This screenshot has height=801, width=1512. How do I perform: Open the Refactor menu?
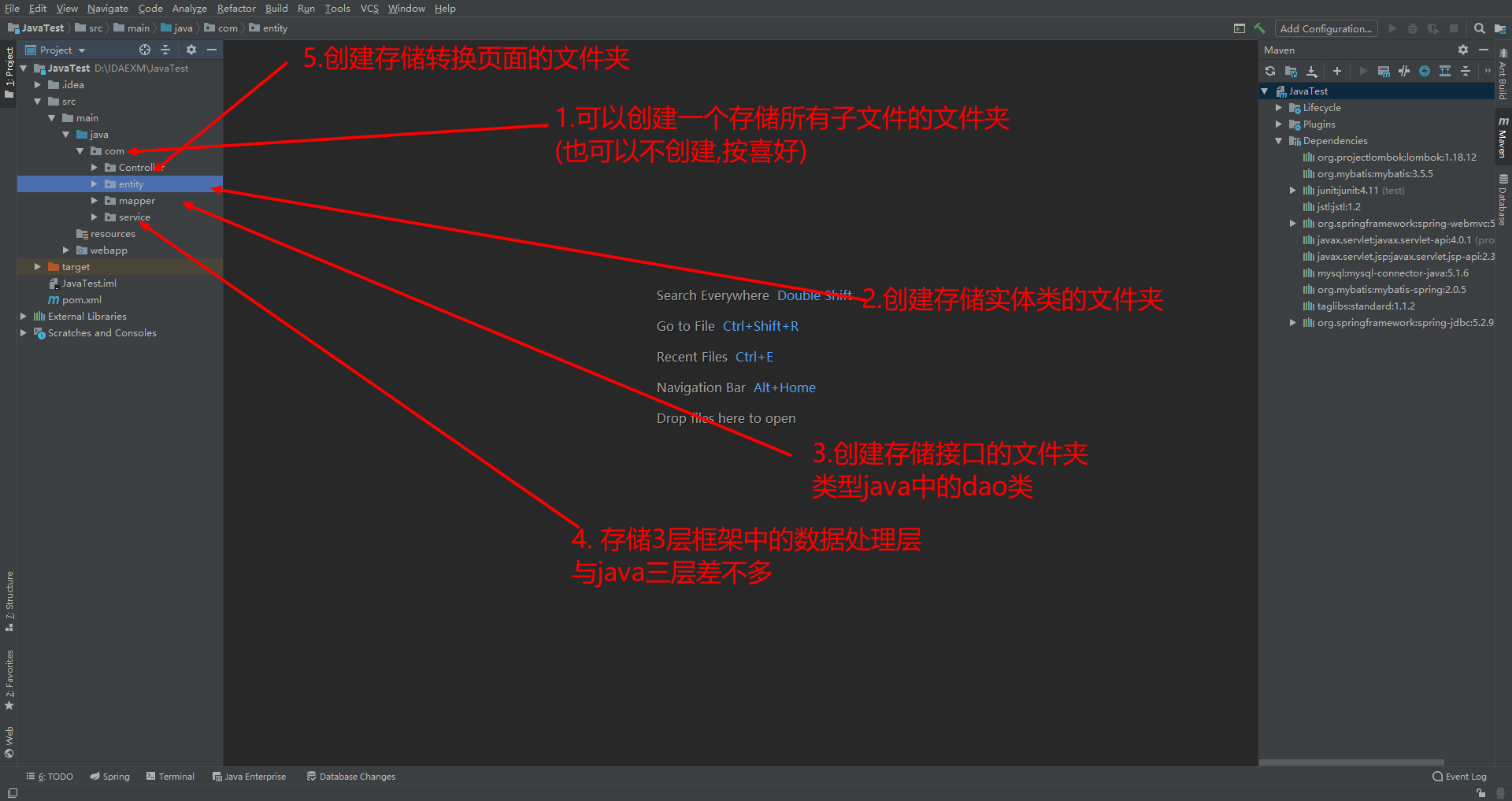(x=236, y=9)
